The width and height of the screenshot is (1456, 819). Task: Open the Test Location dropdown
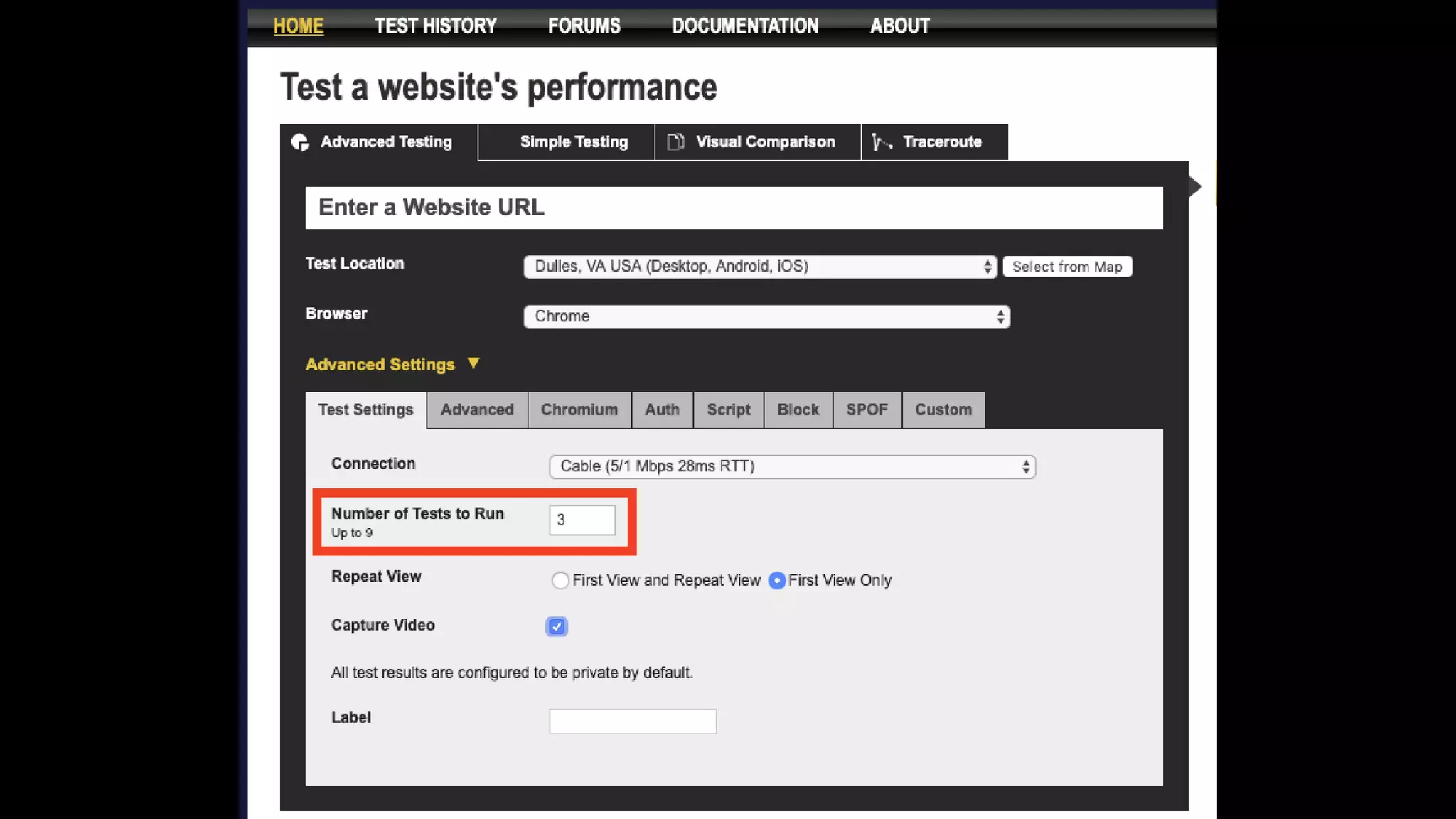tap(759, 267)
